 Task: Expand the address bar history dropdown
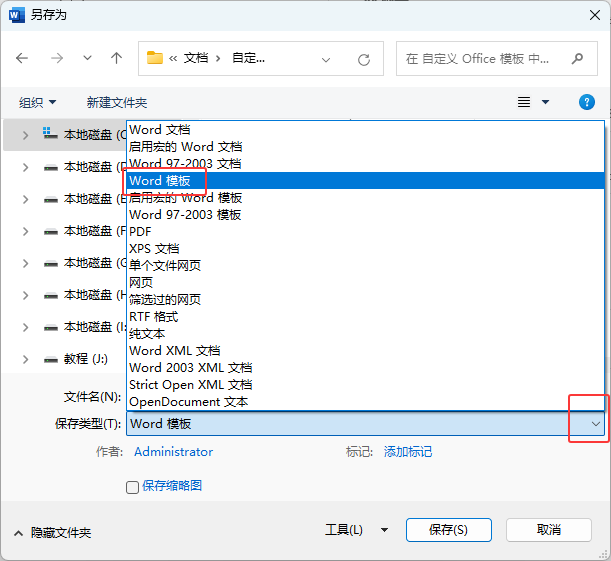coord(326,60)
